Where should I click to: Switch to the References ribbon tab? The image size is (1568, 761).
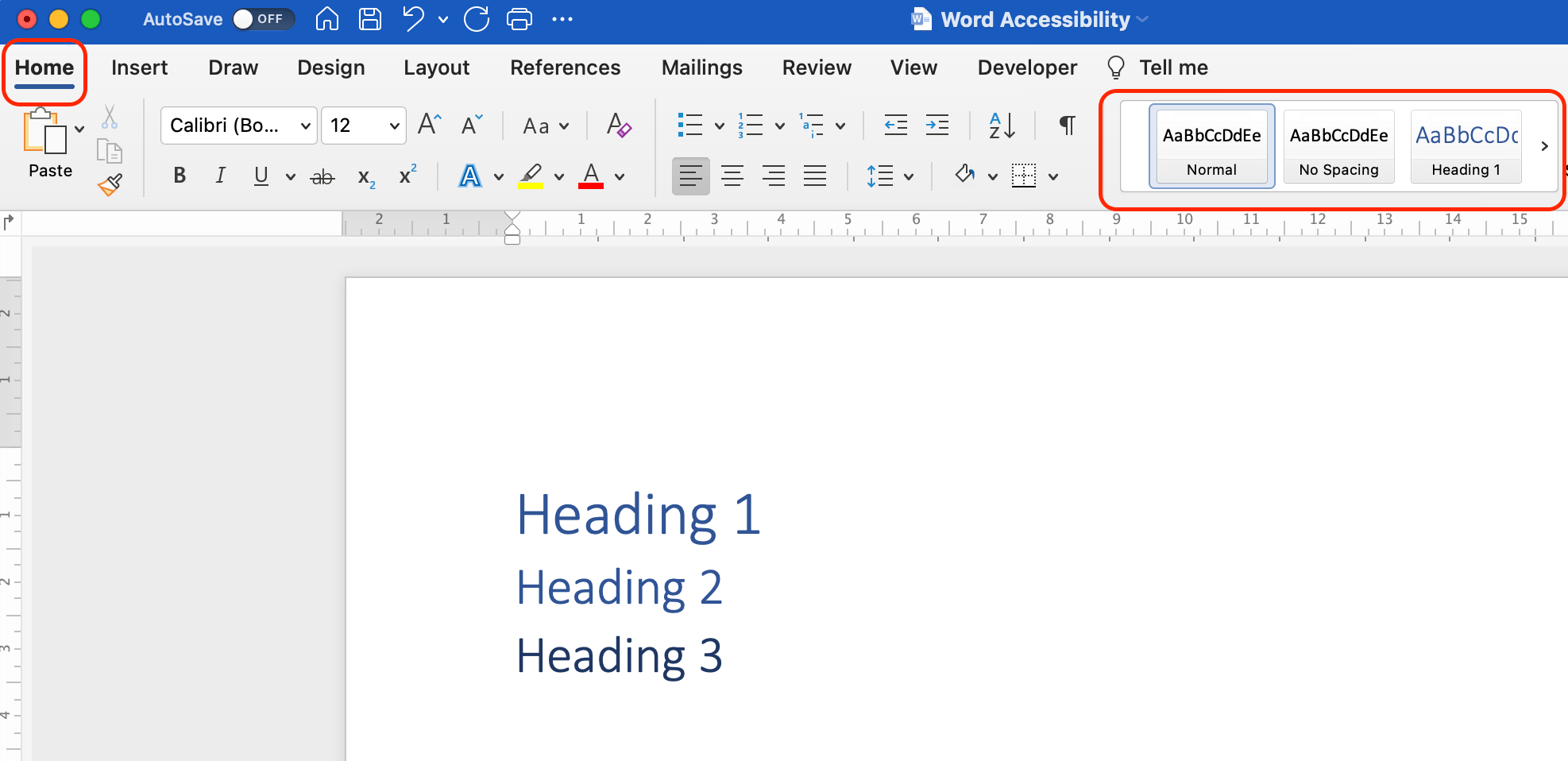point(565,68)
